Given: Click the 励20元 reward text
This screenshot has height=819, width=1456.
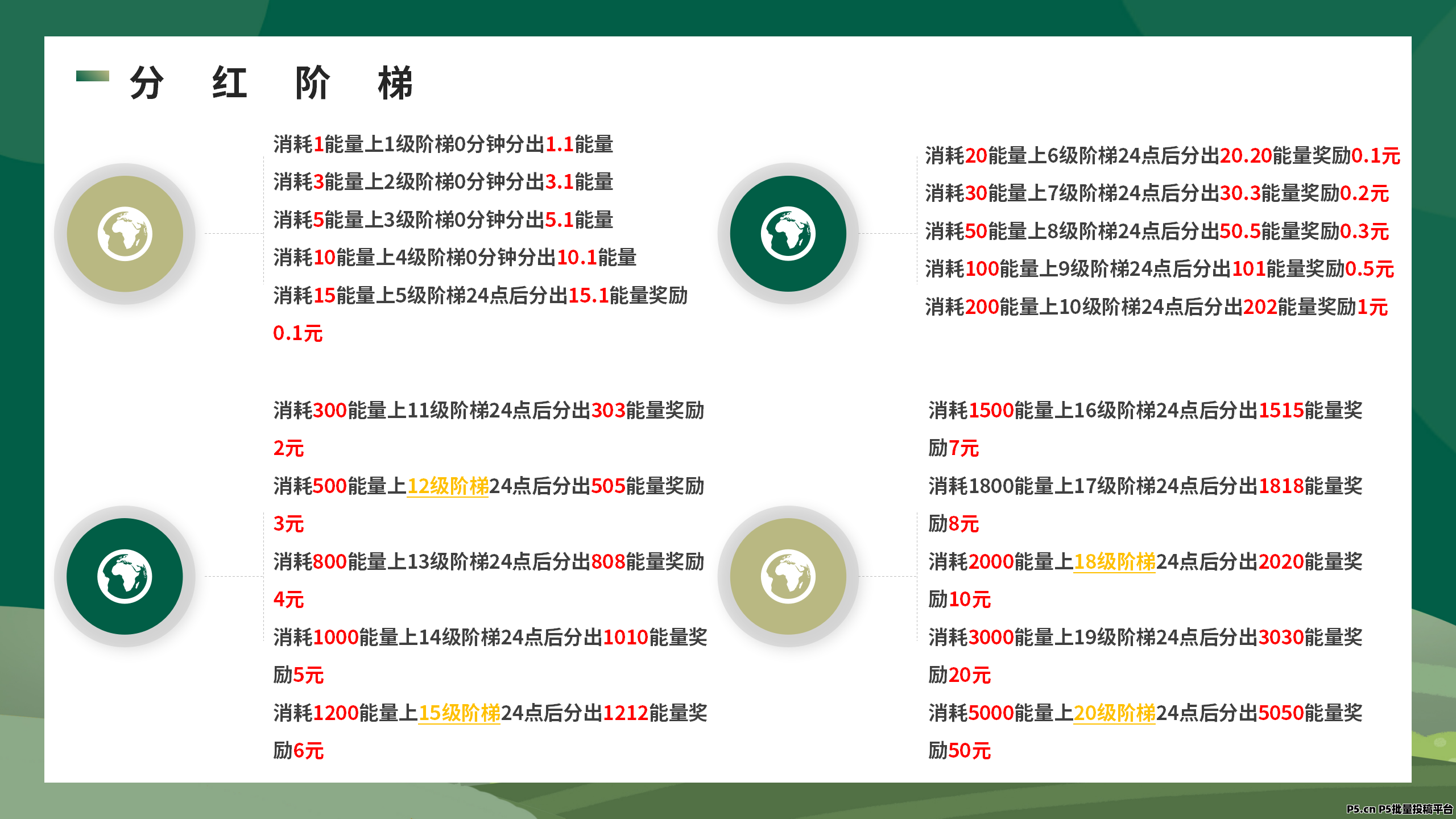Looking at the screenshot, I should [959, 675].
